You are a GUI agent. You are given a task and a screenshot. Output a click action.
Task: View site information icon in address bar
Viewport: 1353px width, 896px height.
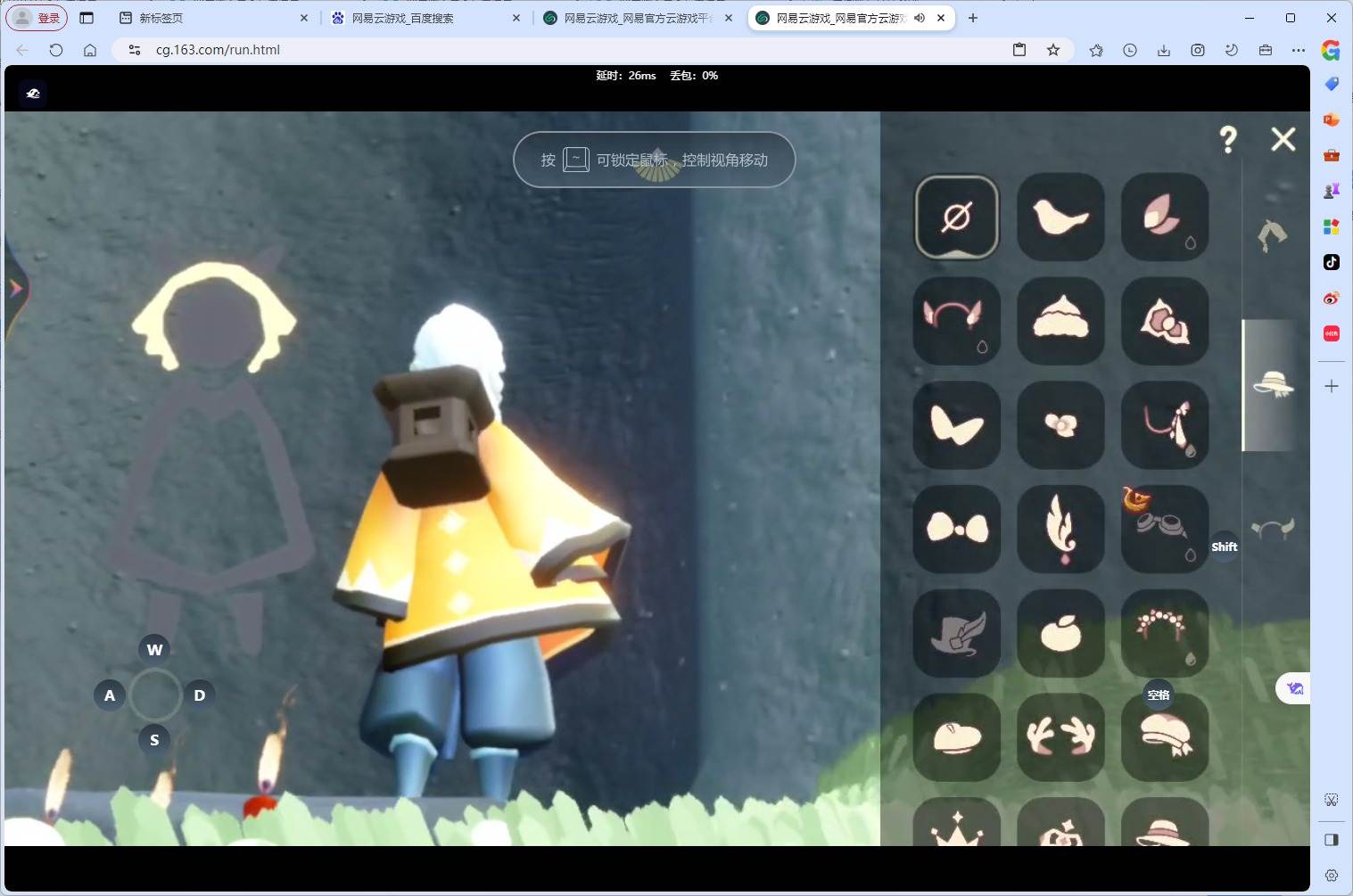(135, 50)
